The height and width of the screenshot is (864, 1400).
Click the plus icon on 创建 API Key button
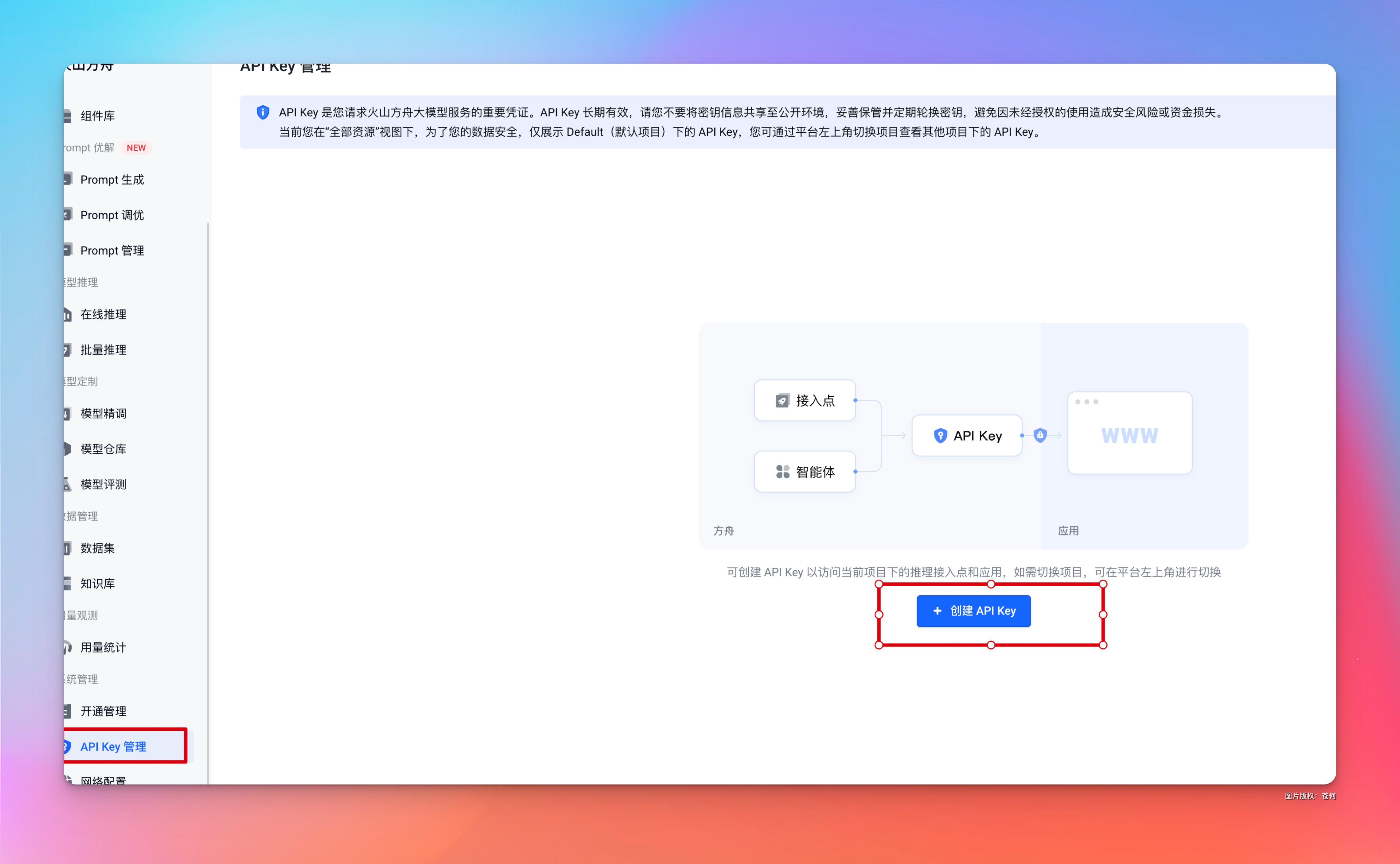coord(937,611)
